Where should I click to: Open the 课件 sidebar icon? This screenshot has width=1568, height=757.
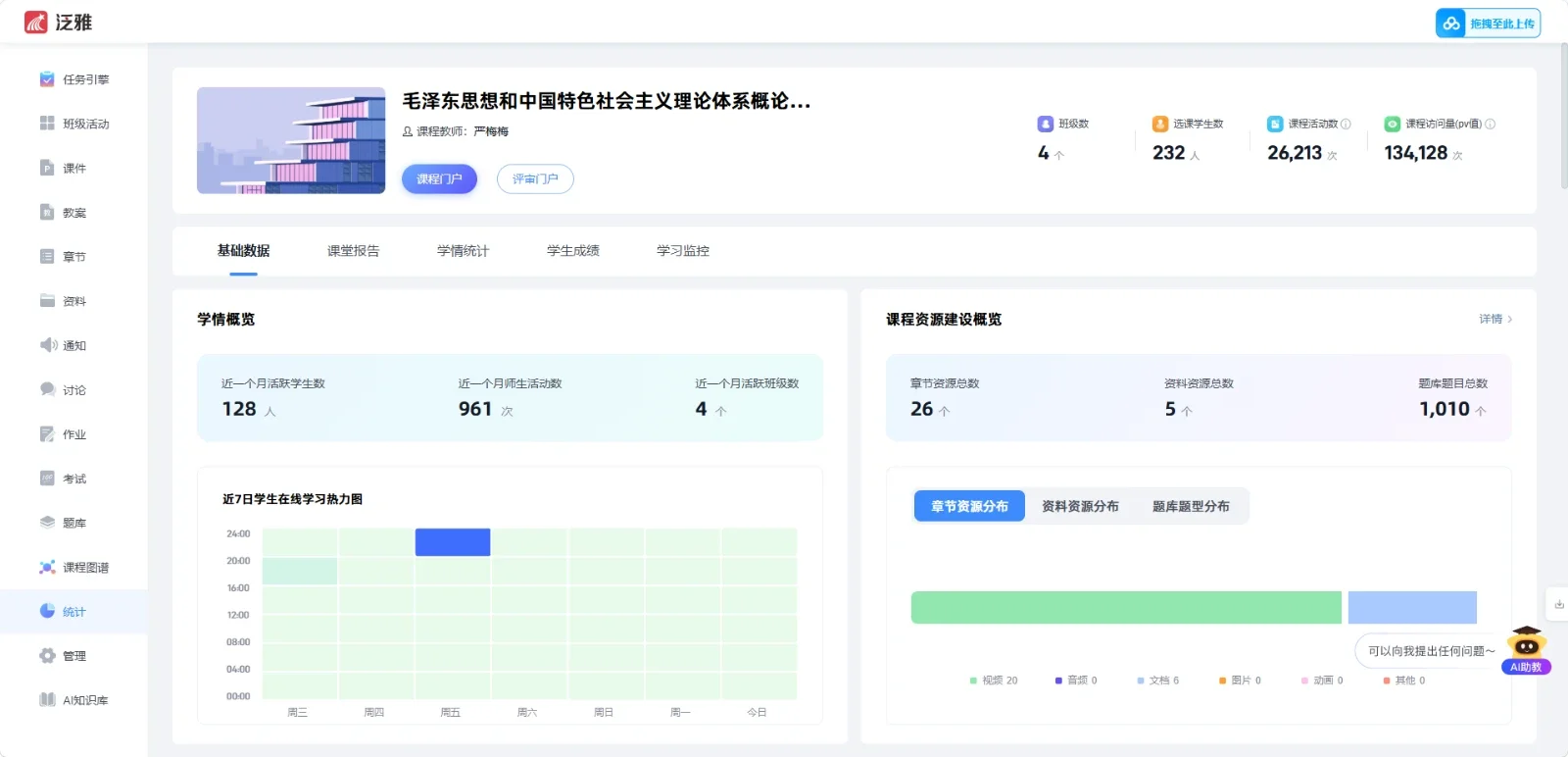tap(47, 168)
